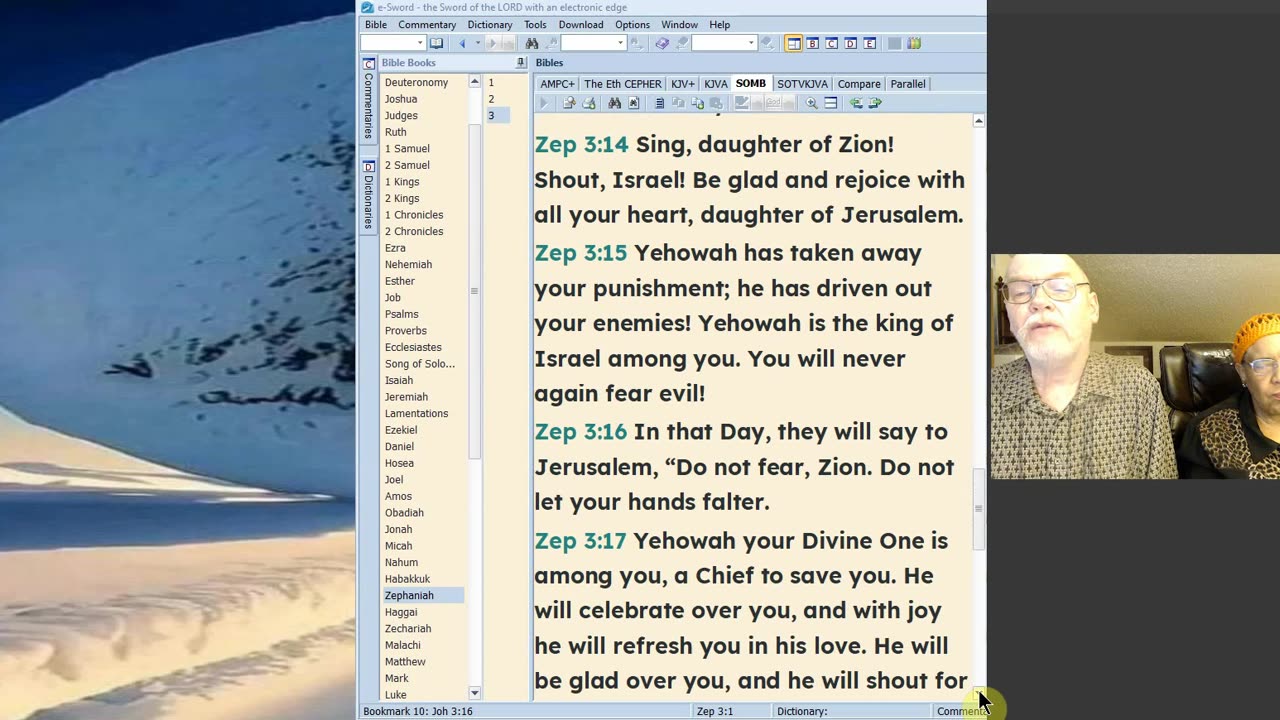The height and width of the screenshot is (720, 1280).
Task: Maximize Dictionary view with D icon
Action: pos(850,43)
